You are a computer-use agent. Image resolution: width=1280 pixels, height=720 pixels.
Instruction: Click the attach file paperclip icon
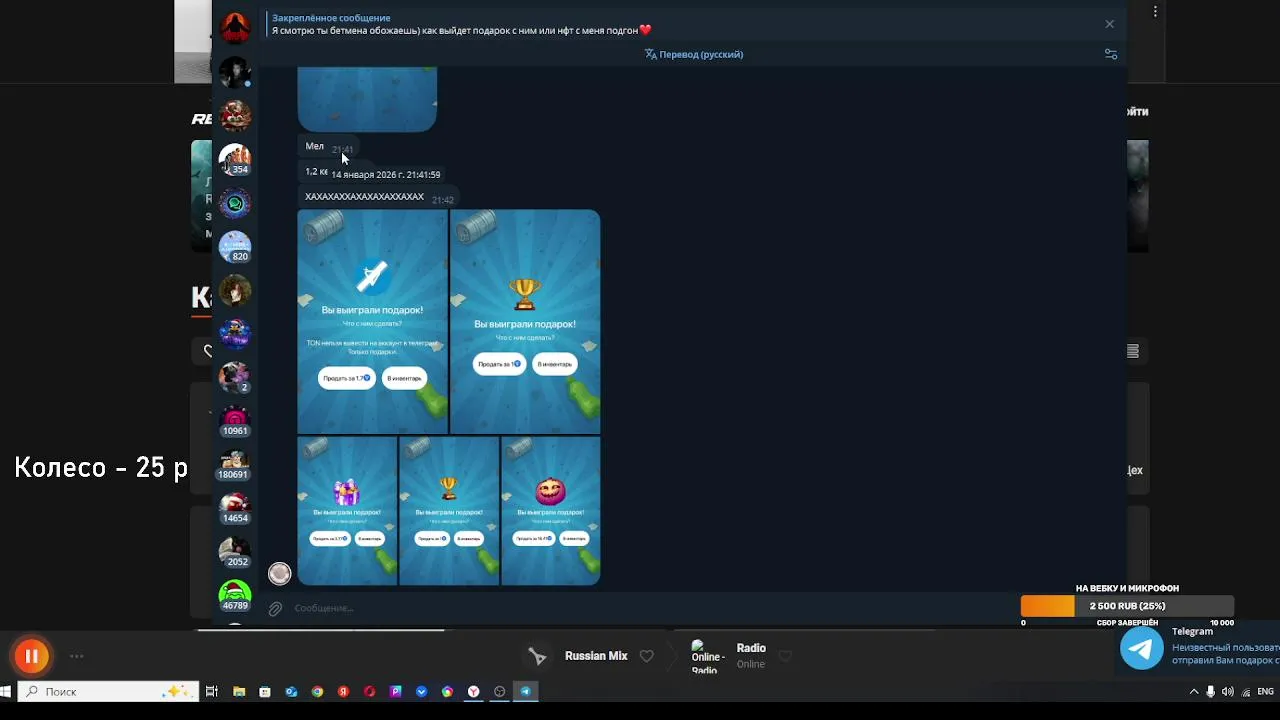pos(275,608)
